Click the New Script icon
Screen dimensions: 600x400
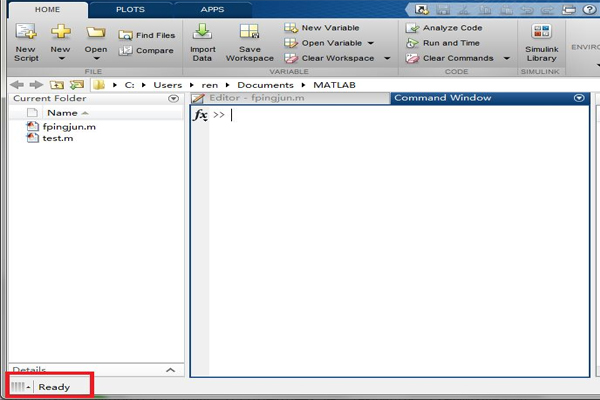(x=26, y=31)
